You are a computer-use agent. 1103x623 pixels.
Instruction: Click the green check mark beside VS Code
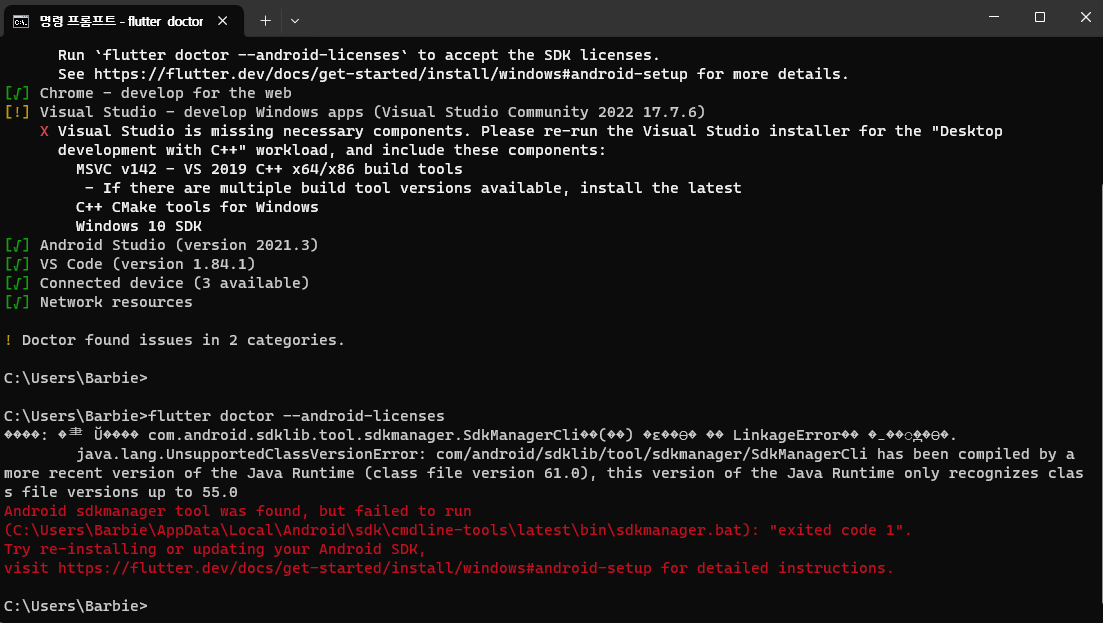[17, 264]
